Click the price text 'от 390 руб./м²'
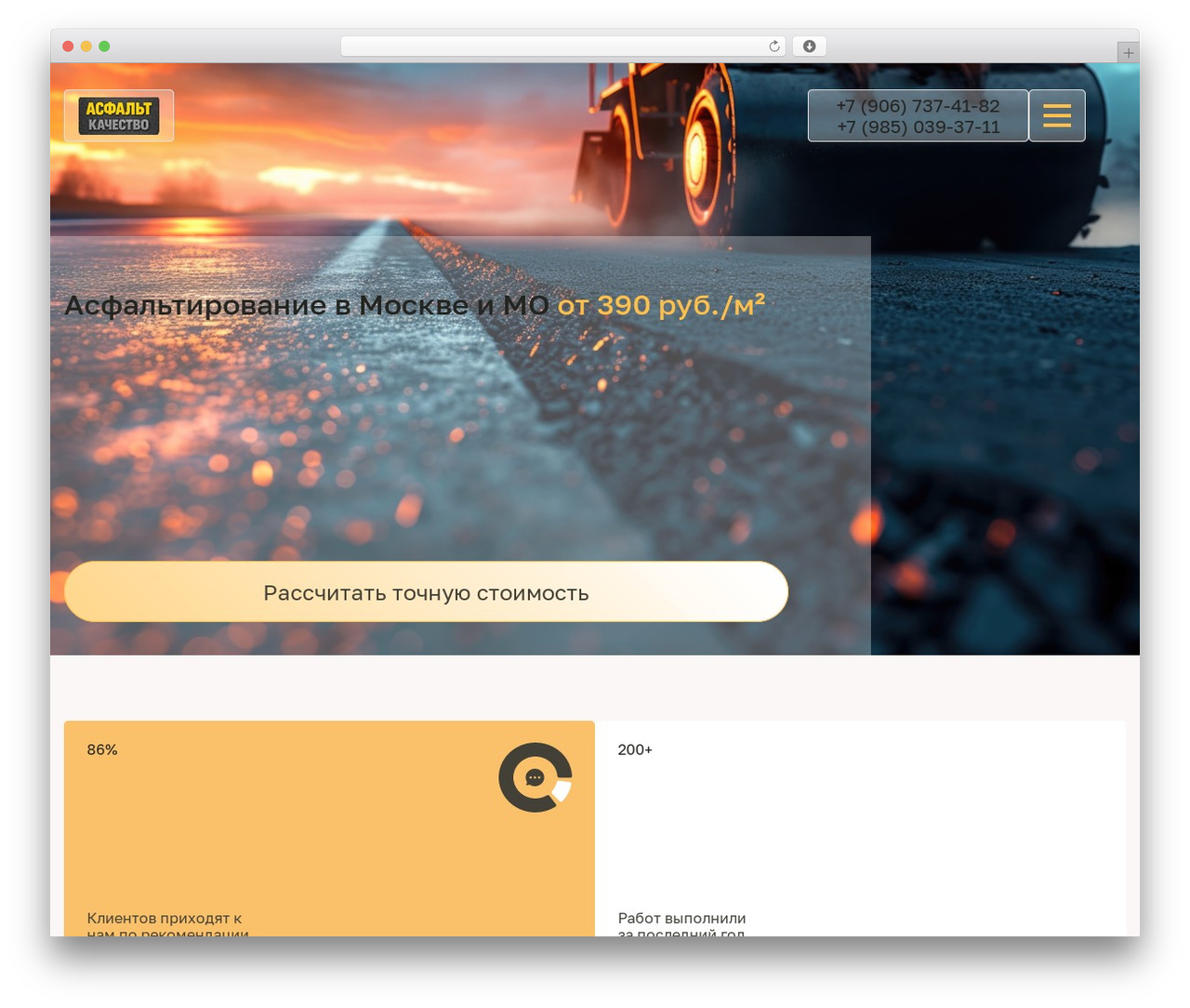 click(661, 305)
